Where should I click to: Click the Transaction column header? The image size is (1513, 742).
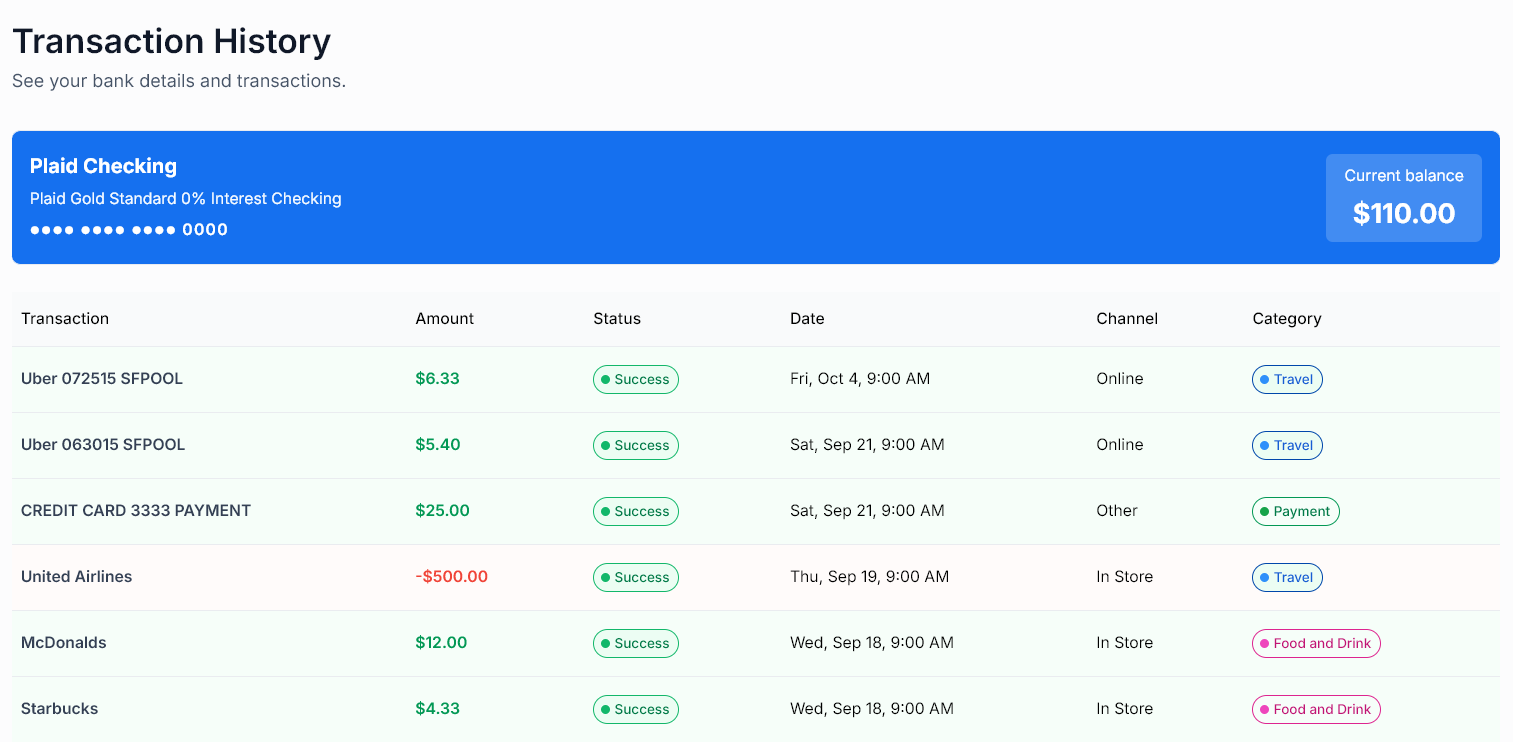(x=65, y=318)
